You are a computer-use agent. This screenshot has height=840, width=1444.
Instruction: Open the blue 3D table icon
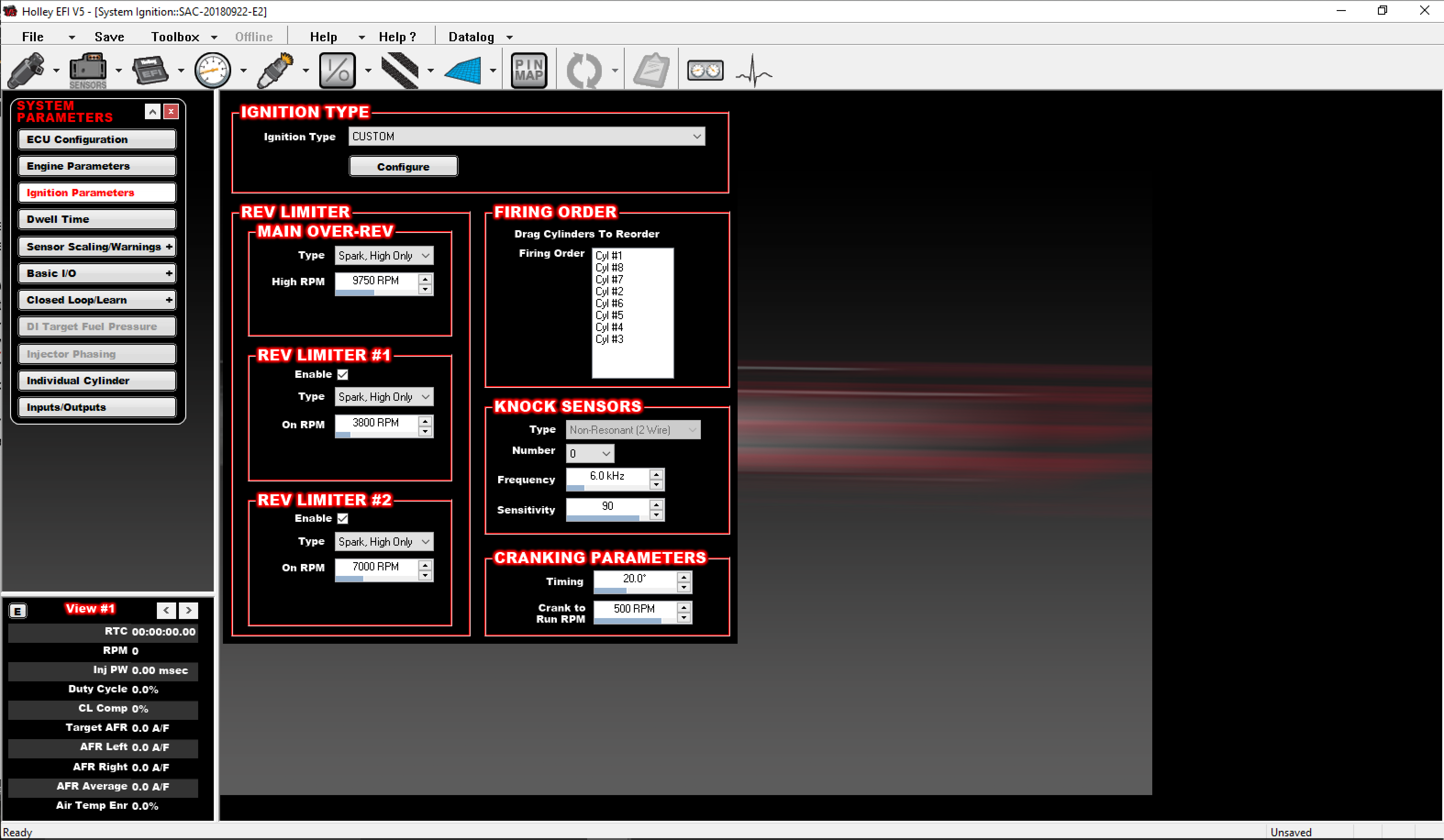[x=463, y=71]
